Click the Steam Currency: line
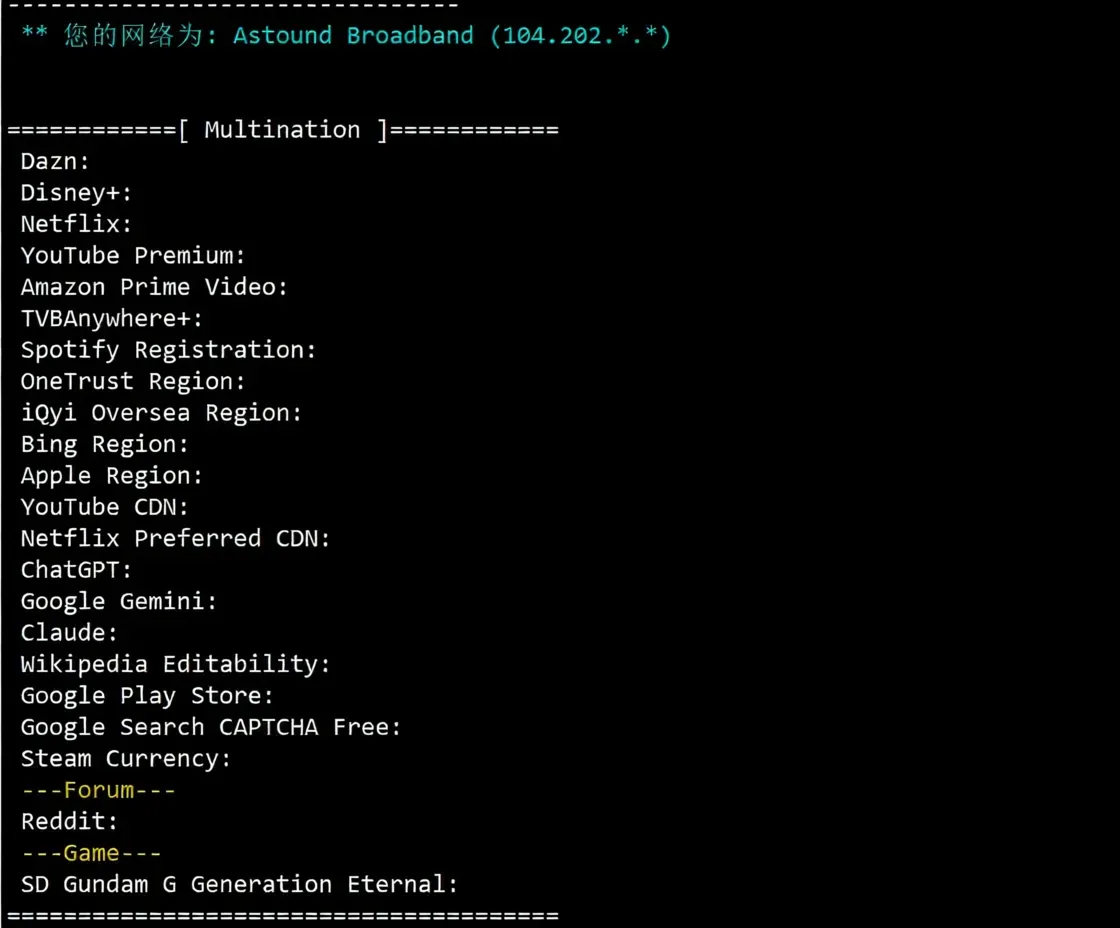 coord(126,759)
